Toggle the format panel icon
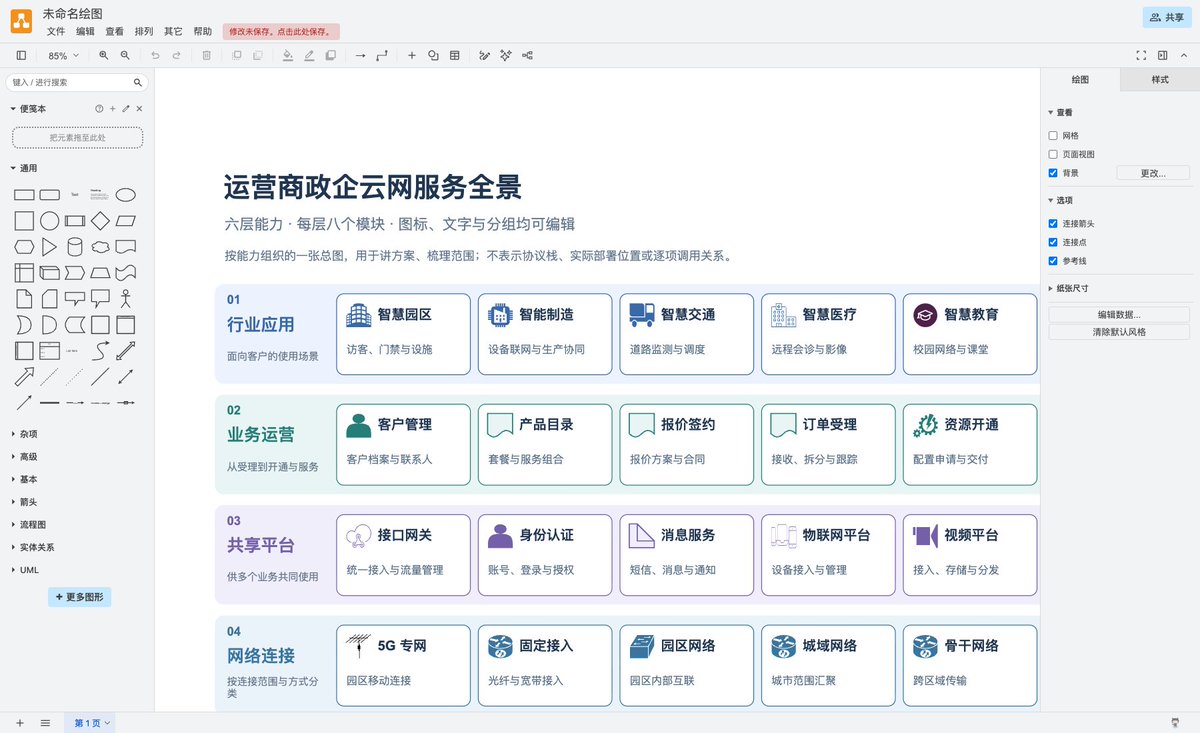This screenshot has height=733, width=1200. [x=1162, y=56]
